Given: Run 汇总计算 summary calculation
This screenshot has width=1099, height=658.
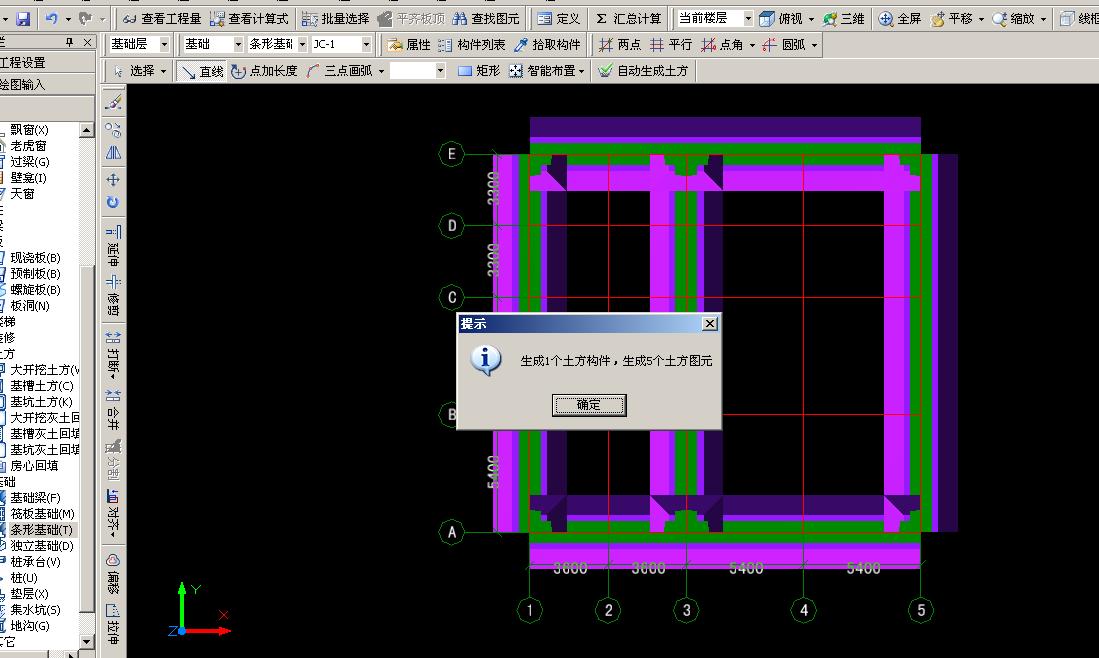Looking at the screenshot, I should (x=628, y=19).
